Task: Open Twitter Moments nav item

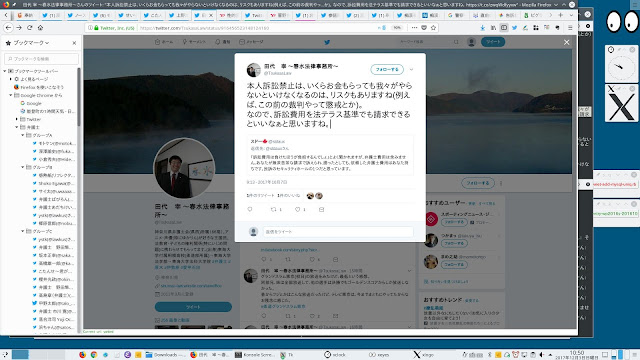Action: 194,42
